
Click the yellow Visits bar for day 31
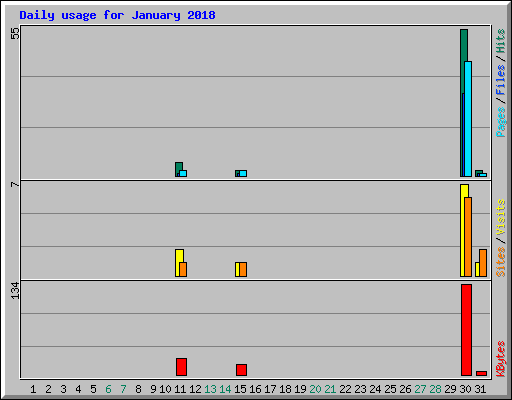[477, 269]
